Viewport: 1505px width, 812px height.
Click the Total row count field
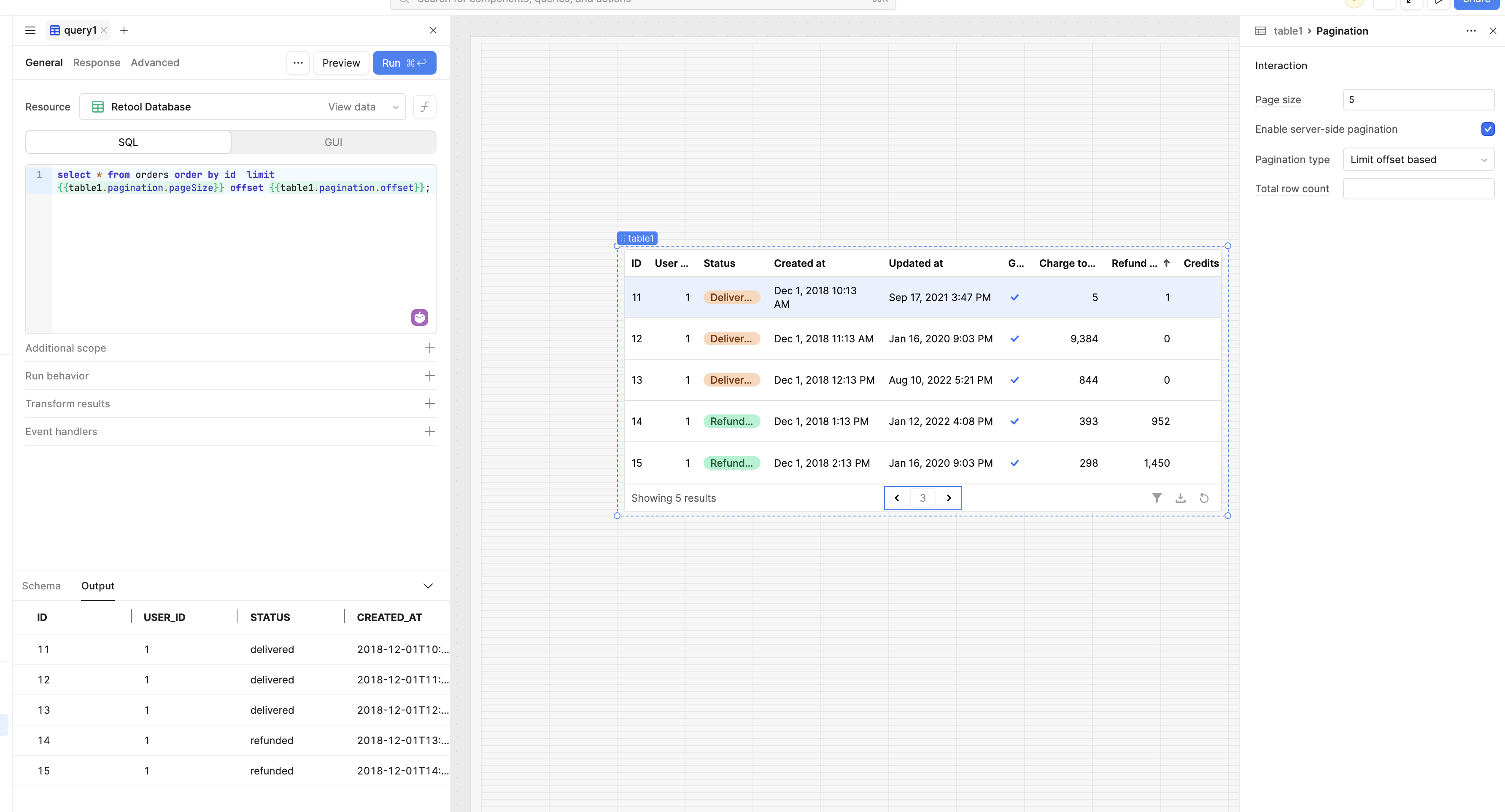(1418, 188)
